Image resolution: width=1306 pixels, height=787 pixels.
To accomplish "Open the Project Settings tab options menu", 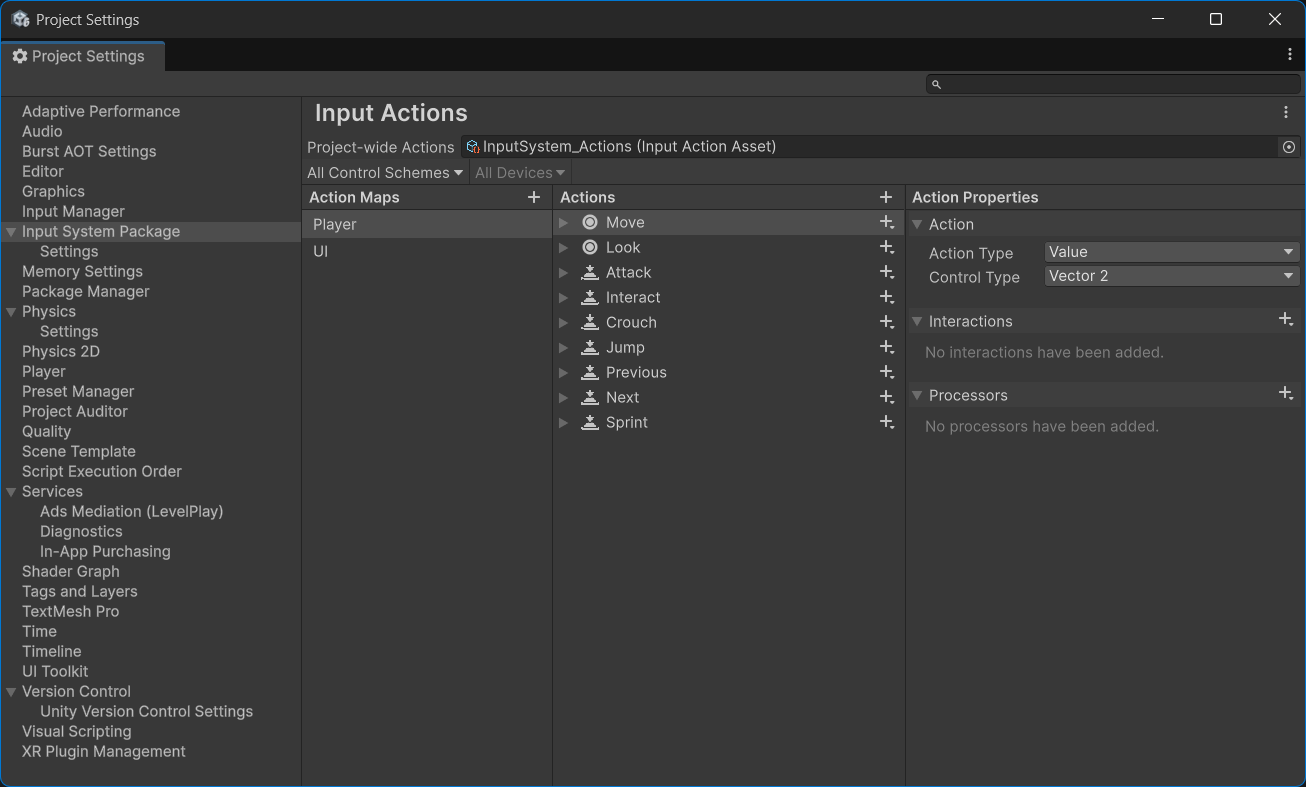I will (x=1290, y=55).
